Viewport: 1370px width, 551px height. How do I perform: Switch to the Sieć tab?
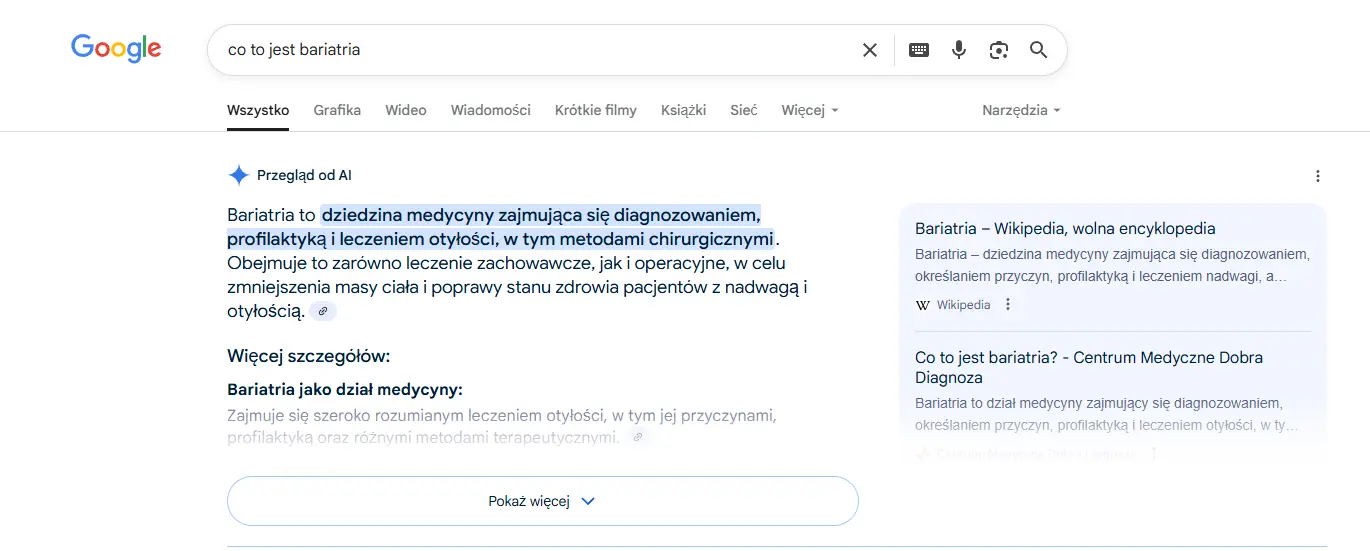(744, 110)
